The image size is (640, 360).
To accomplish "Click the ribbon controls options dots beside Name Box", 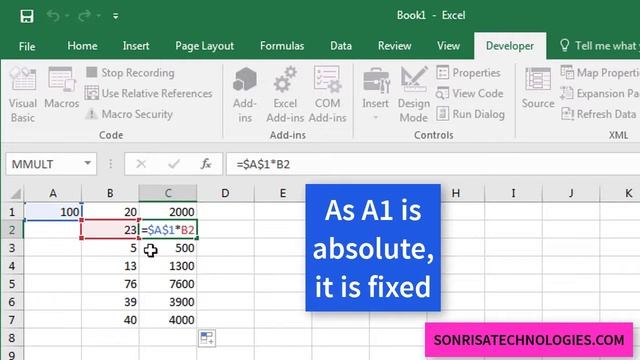I will (x=110, y=164).
